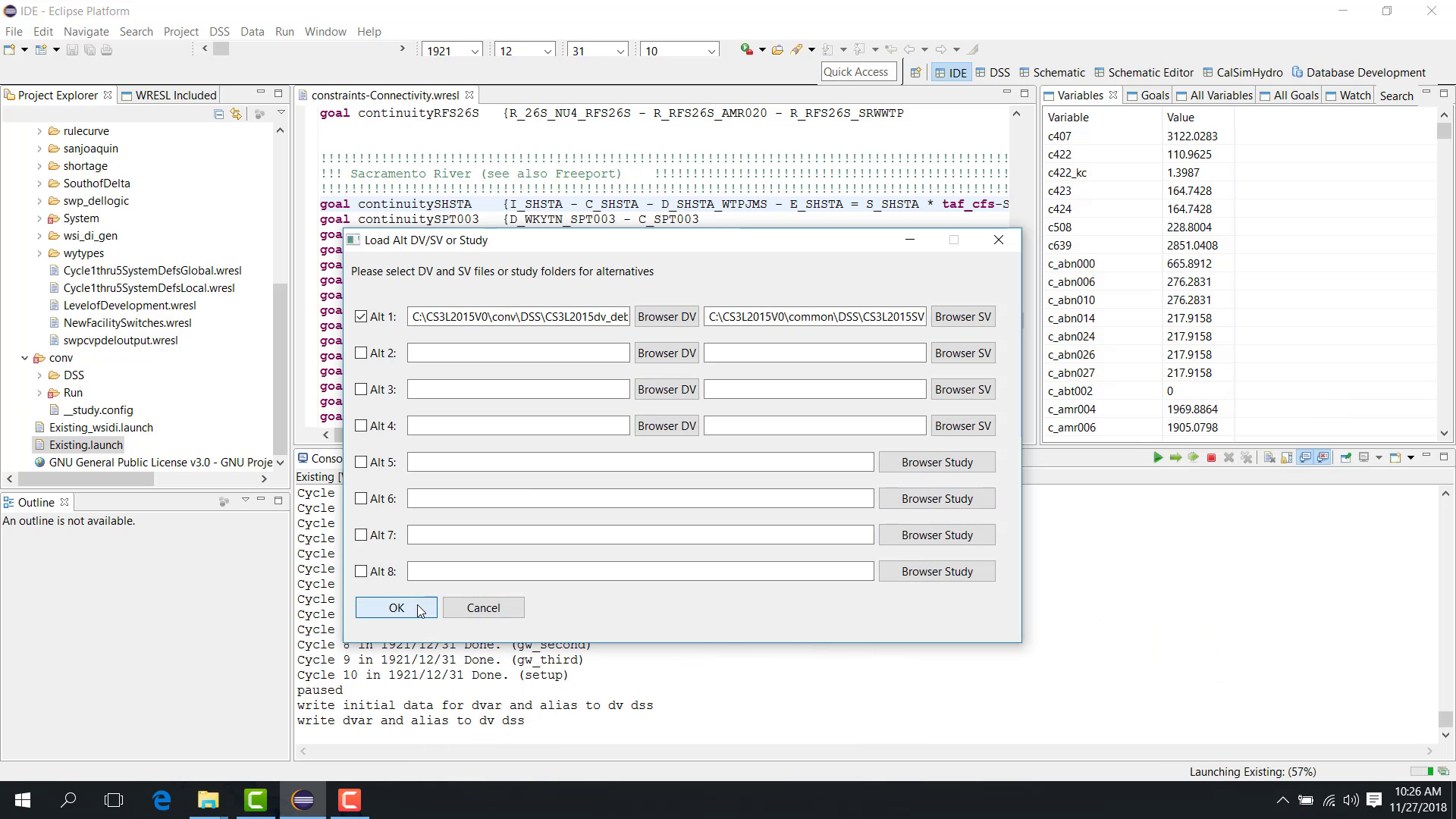Expand the DSS folder under conv
The width and height of the screenshot is (1456, 819).
tap(39, 375)
